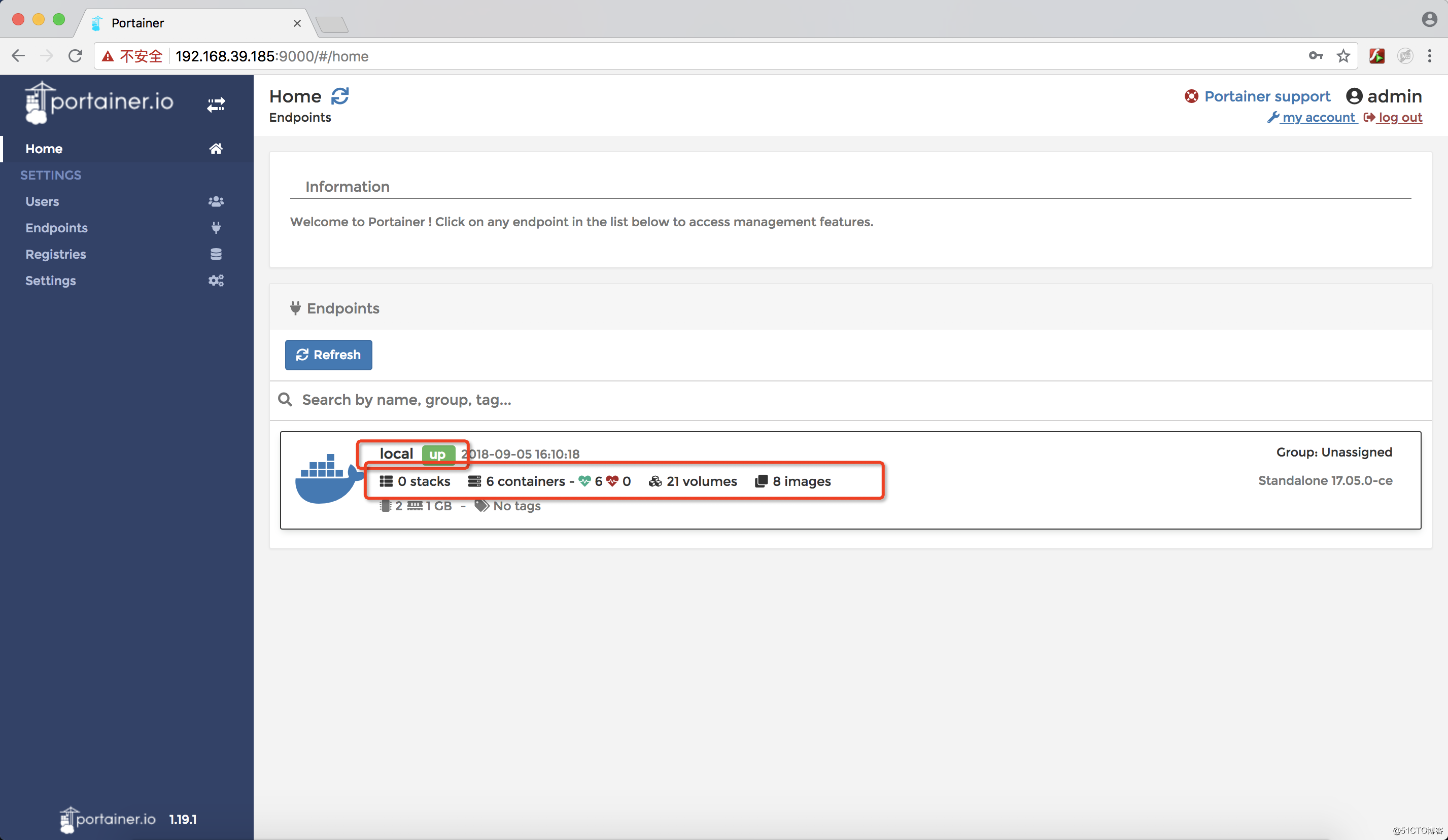The image size is (1448, 840).
Task: Click the refresh icon next to Home title
Action: (x=340, y=96)
